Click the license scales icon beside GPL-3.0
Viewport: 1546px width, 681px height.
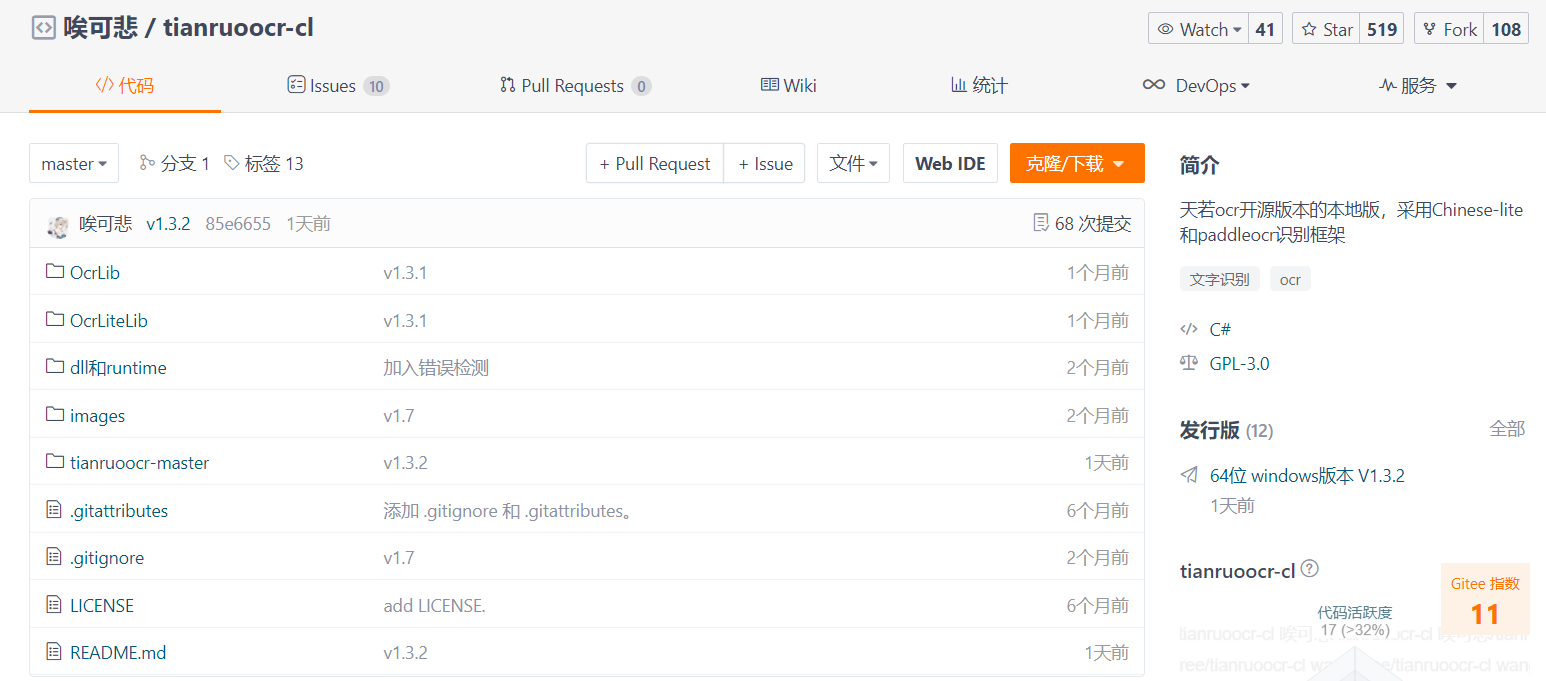(1189, 363)
